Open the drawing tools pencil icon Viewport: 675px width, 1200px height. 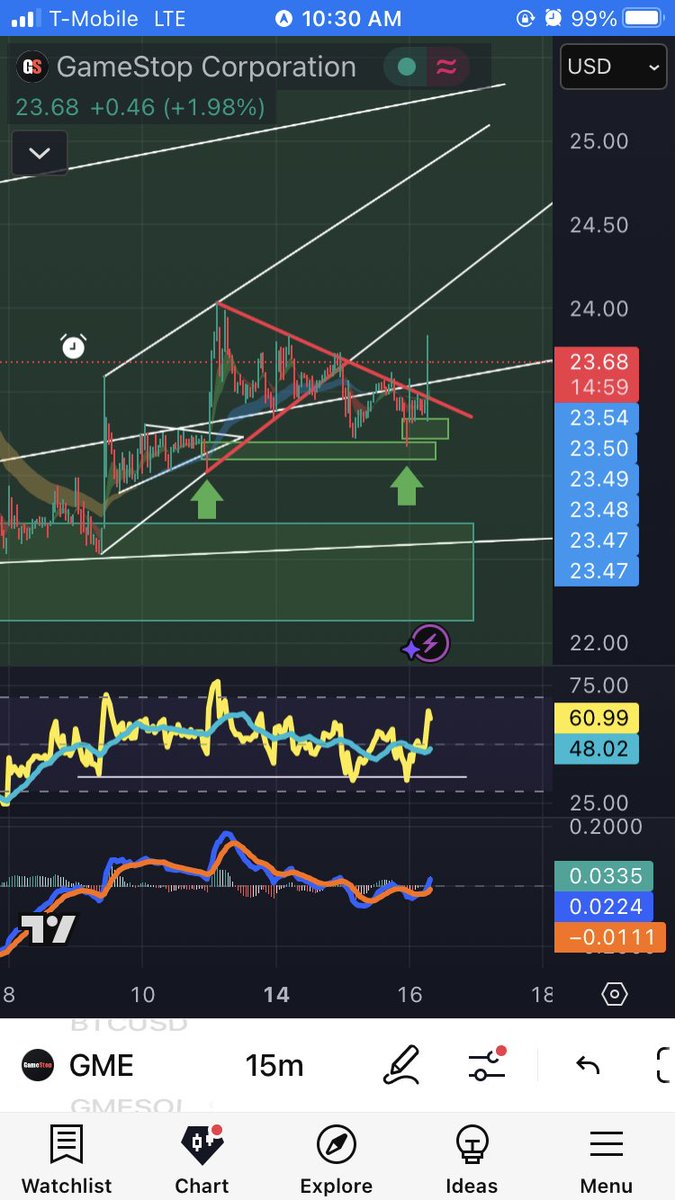(x=402, y=1065)
